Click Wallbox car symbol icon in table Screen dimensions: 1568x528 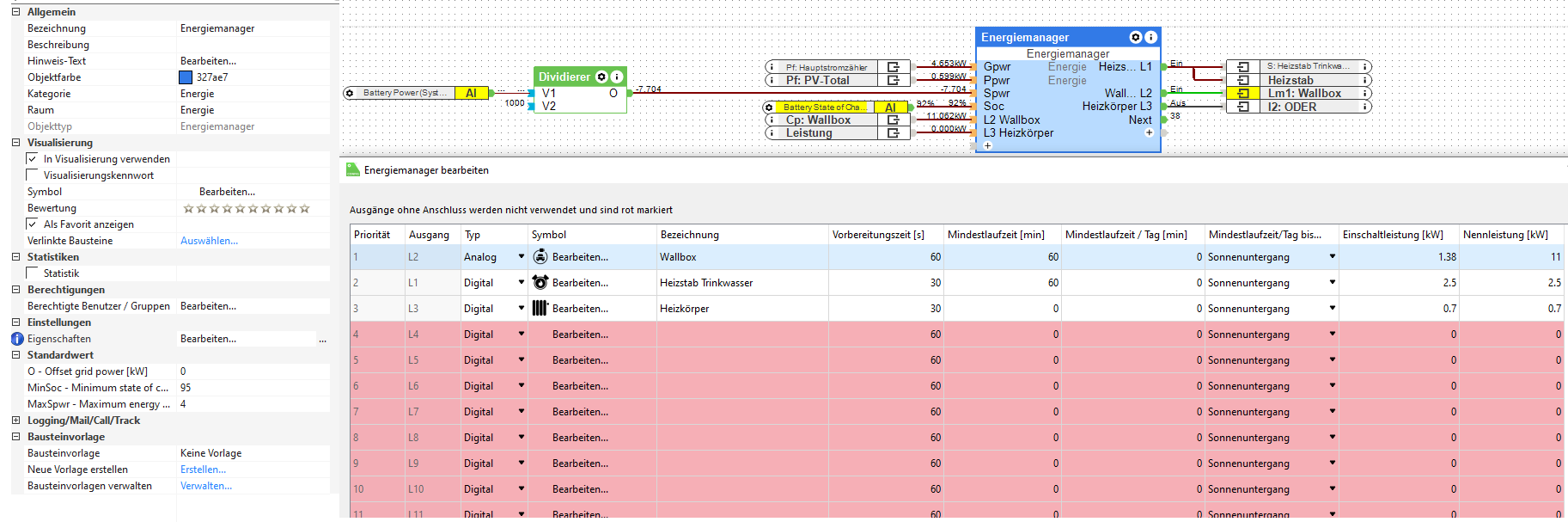(540, 257)
